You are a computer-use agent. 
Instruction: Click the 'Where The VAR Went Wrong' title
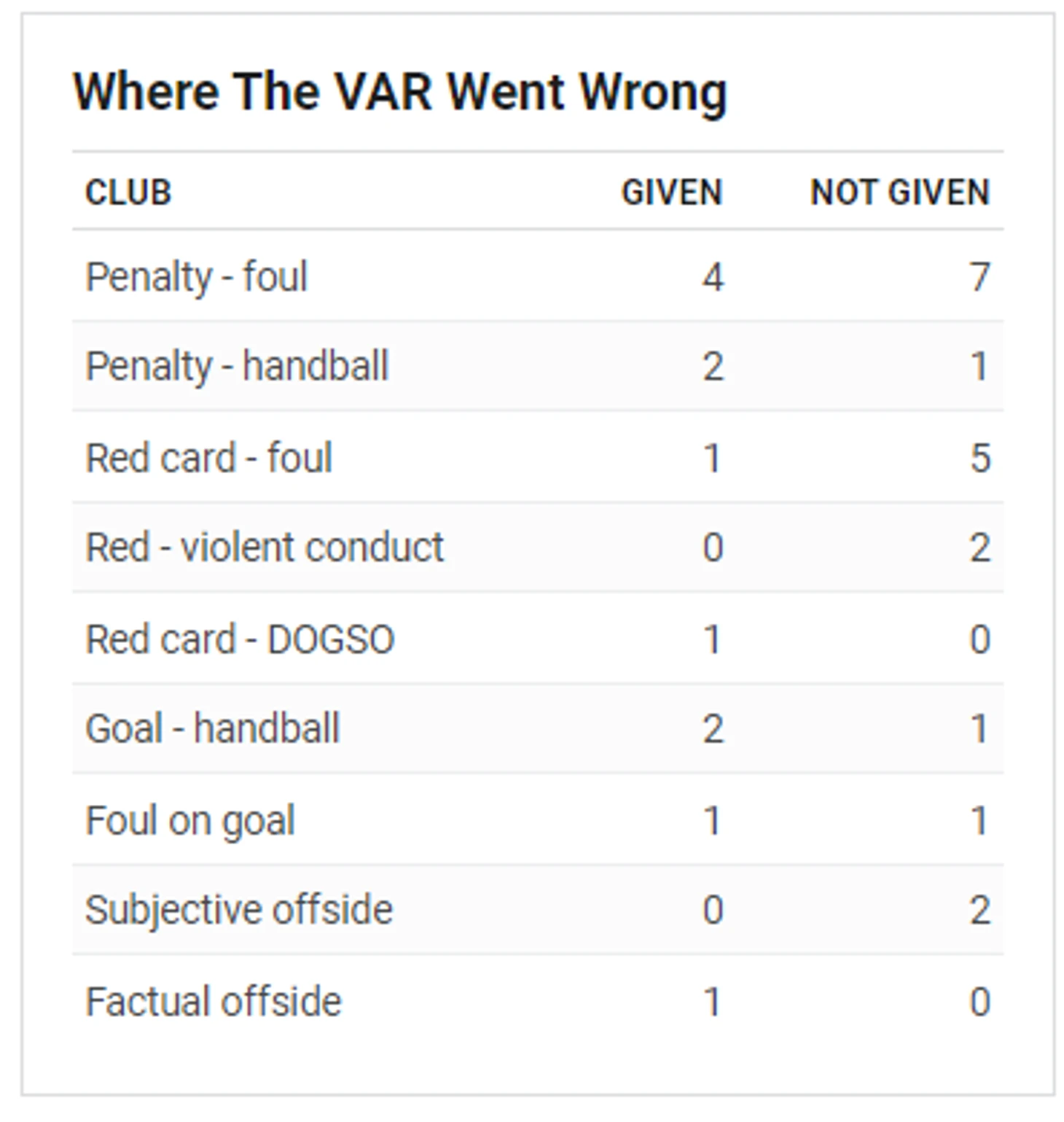click(x=400, y=93)
